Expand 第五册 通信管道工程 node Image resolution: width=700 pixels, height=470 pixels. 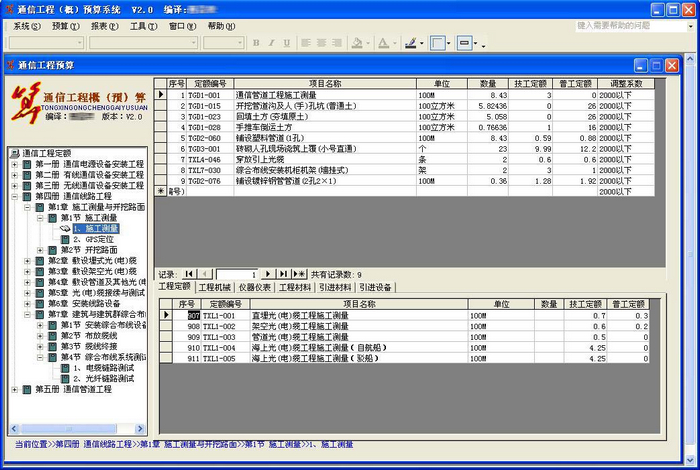point(14,389)
